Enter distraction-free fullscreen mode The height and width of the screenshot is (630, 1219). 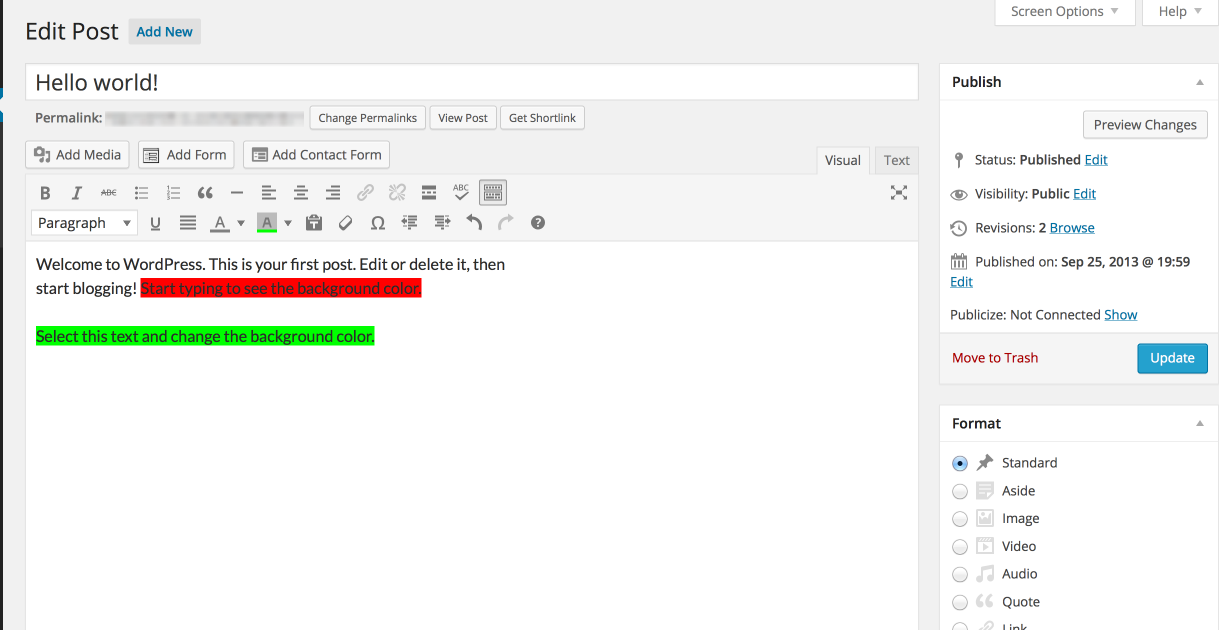899,193
